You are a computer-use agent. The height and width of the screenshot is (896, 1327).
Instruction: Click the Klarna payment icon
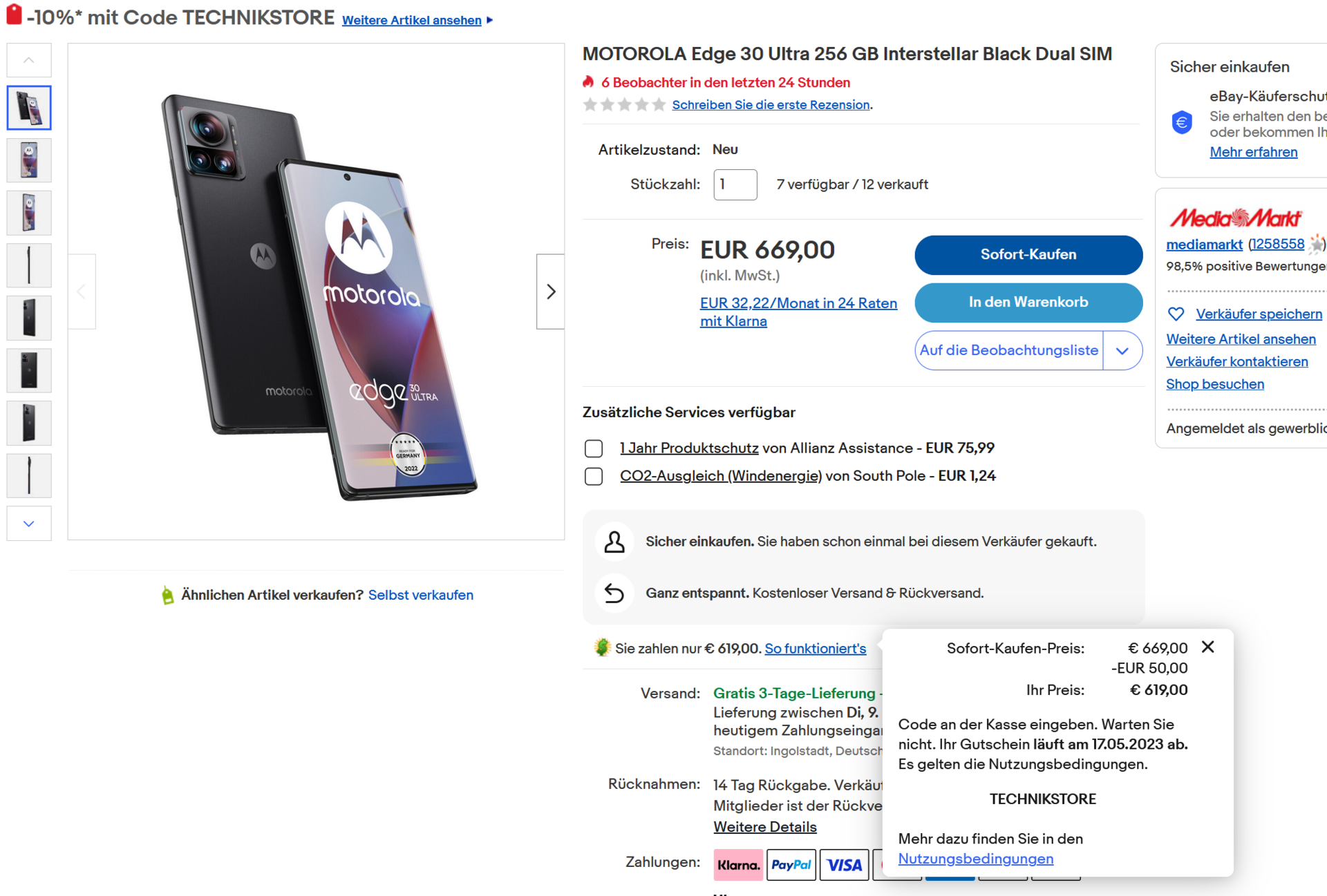pos(737,864)
